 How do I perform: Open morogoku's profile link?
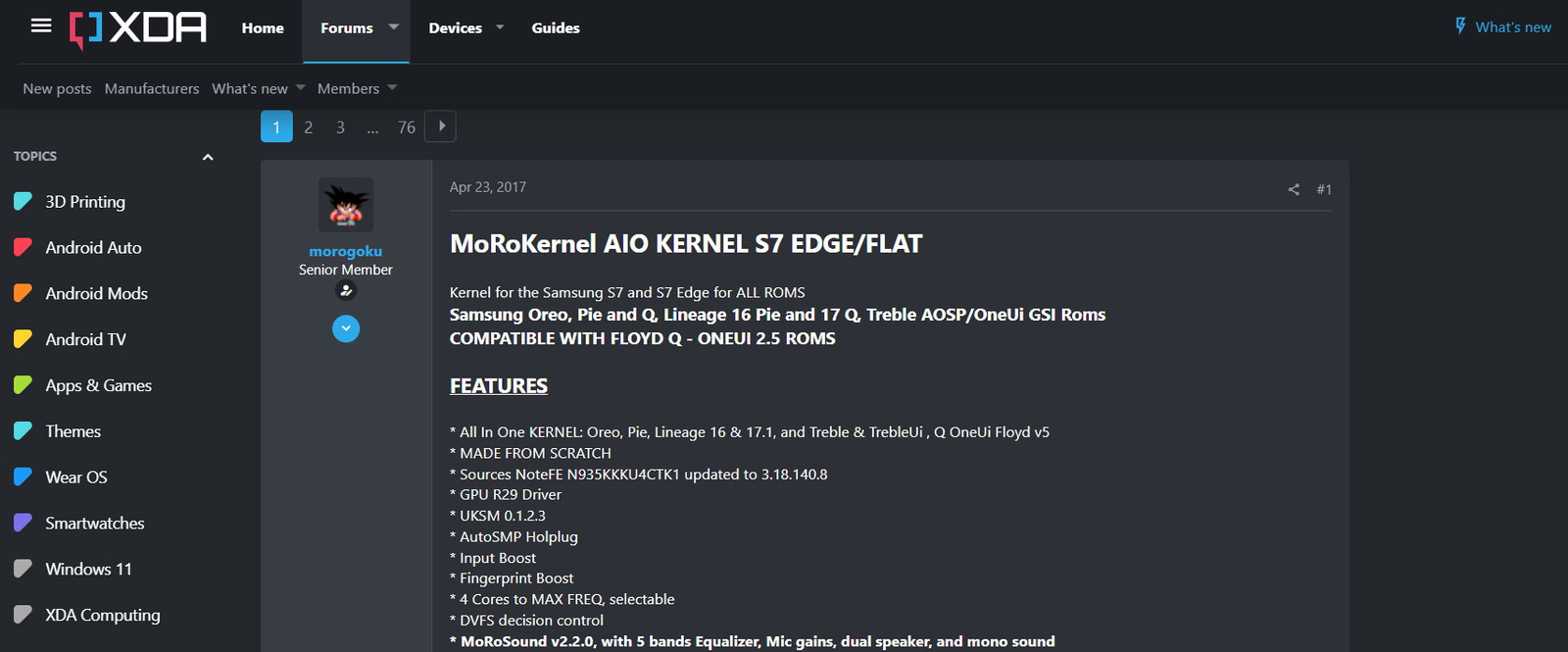pos(346,251)
